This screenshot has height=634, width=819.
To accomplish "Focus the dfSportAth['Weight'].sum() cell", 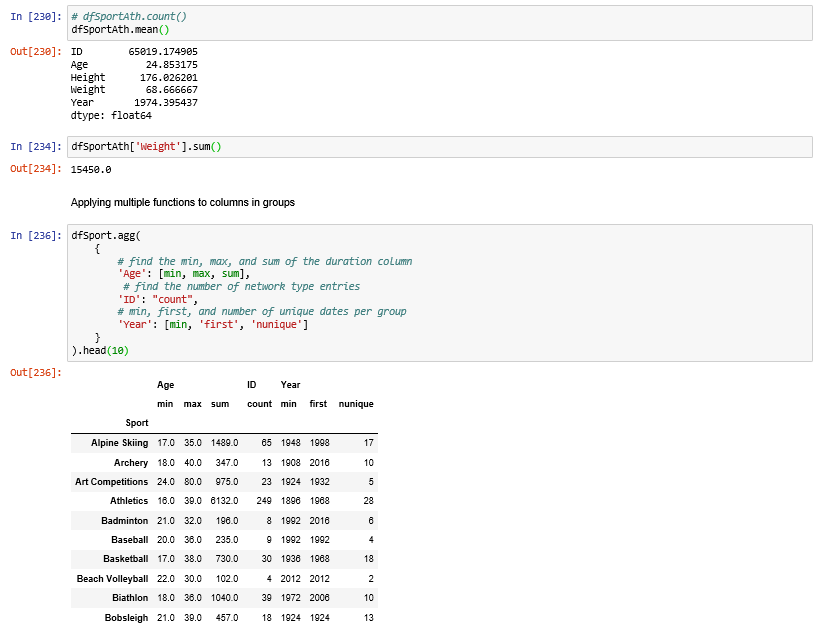I will point(440,147).
